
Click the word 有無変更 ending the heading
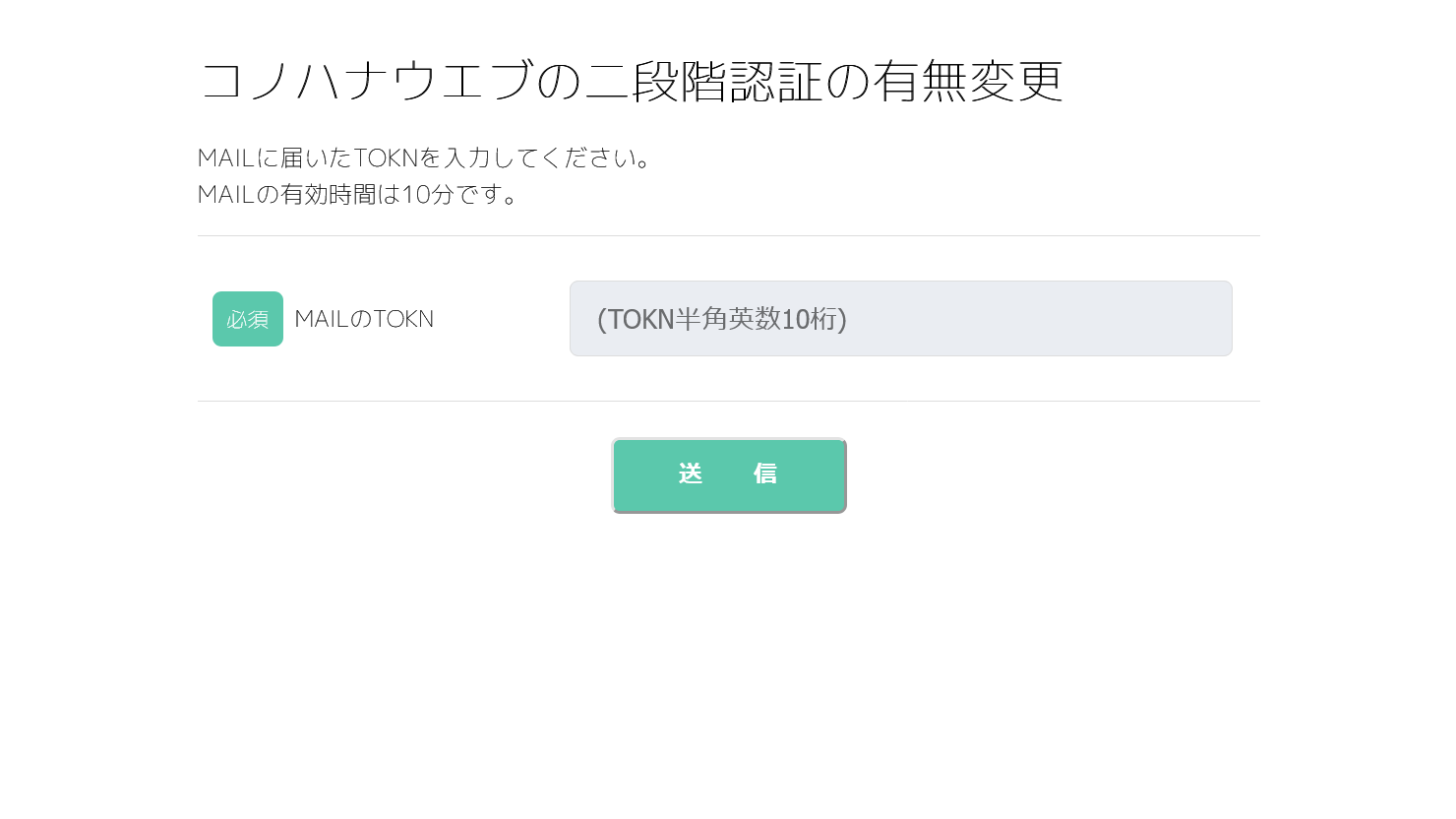(968, 81)
